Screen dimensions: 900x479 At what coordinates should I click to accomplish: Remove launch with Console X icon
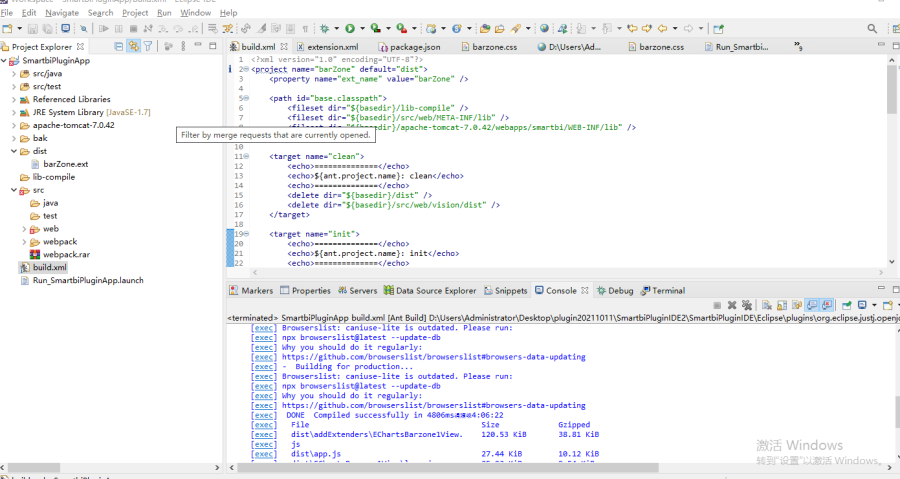[732, 305]
